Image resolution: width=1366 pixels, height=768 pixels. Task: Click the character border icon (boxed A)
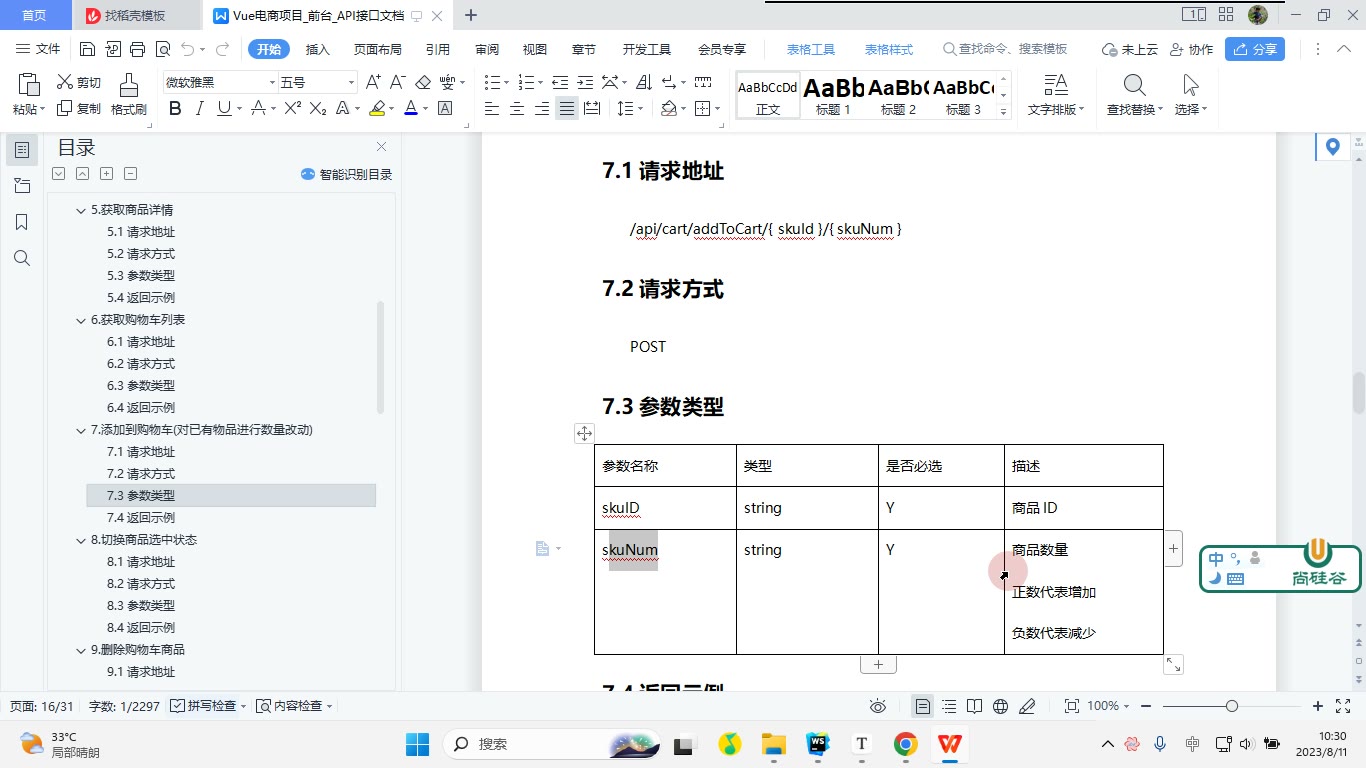(x=445, y=108)
